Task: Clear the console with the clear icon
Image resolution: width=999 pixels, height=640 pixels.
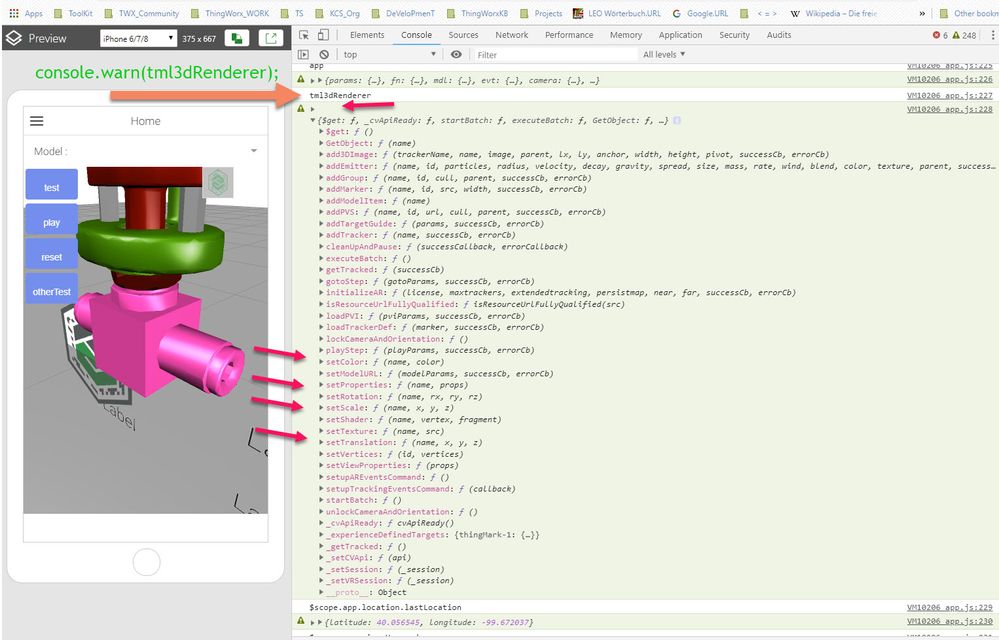Action: click(x=324, y=54)
